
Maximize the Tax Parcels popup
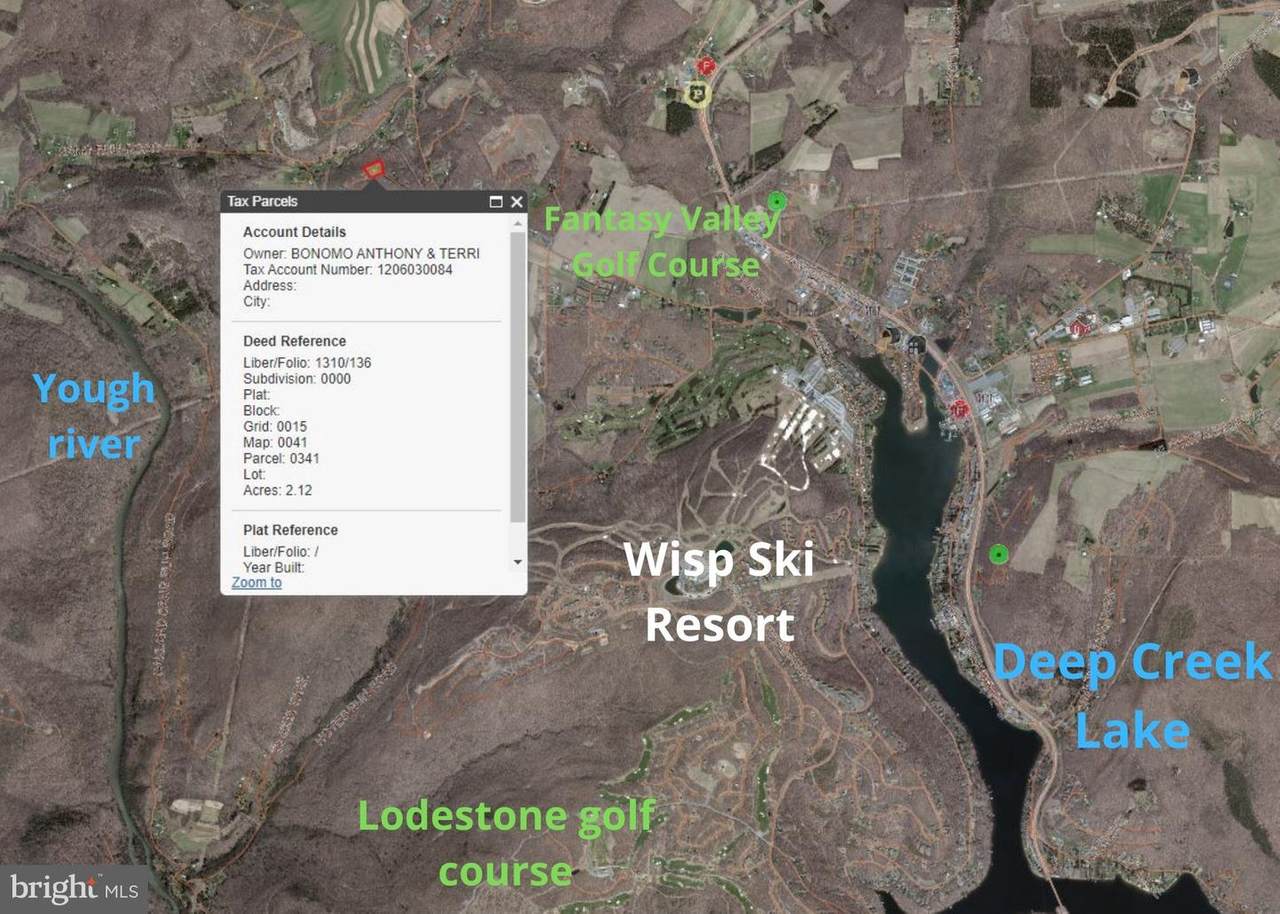496,202
